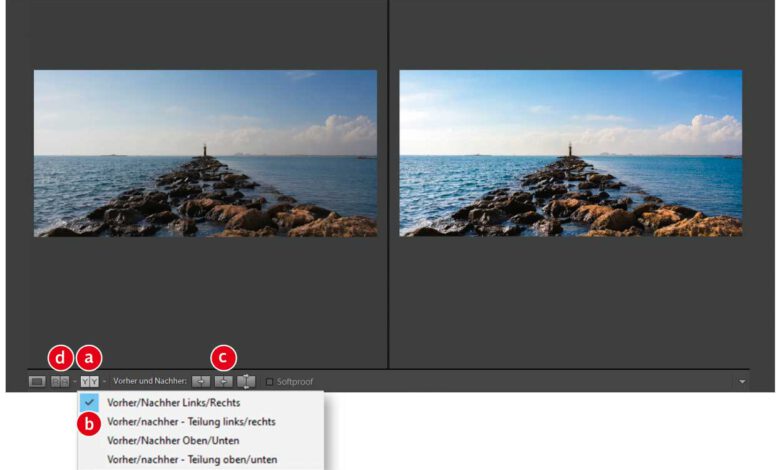The width and height of the screenshot is (780, 470).
Task: Copy before settings to after photo
Action: coord(201,381)
